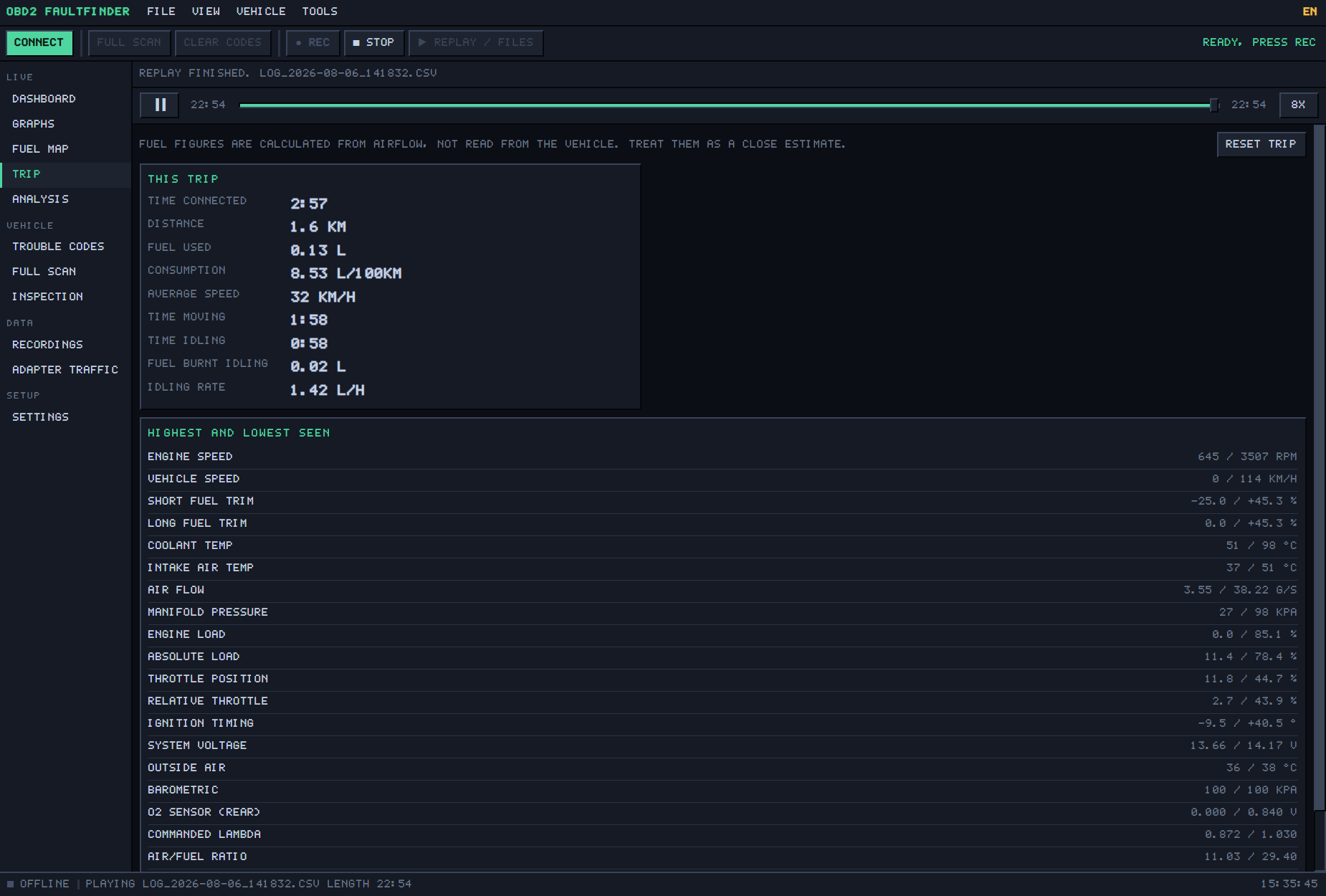The height and width of the screenshot is (896, 1326).
Task: Open the Vehicle menu
Action: coord(261,11)
